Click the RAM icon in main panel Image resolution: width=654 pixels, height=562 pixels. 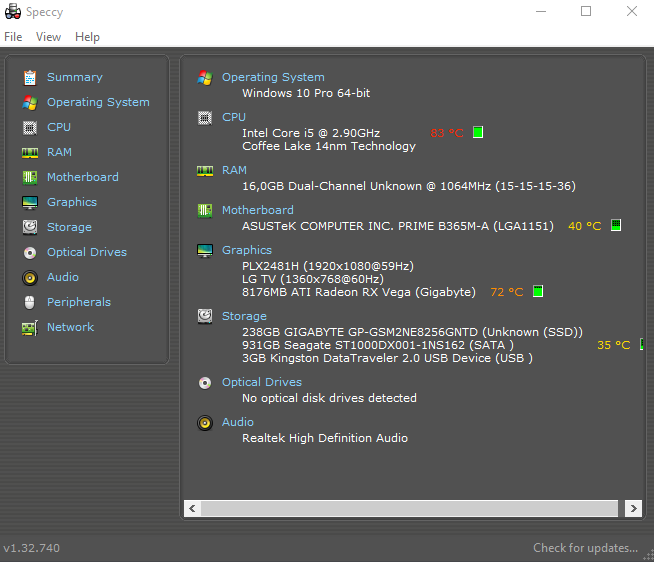205,171
